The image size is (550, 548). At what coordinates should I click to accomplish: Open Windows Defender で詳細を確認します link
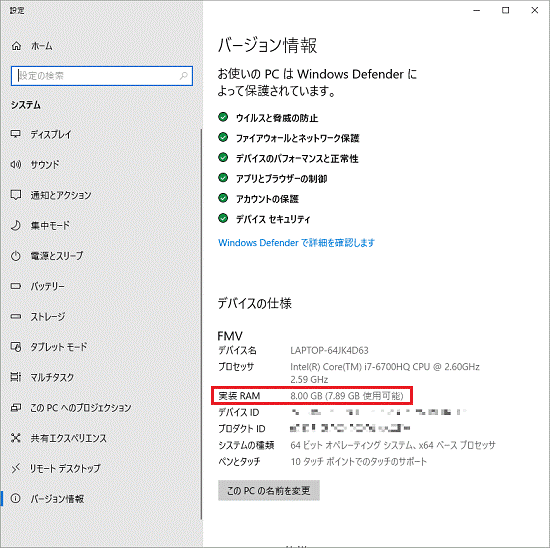click(x=296, y=242)
